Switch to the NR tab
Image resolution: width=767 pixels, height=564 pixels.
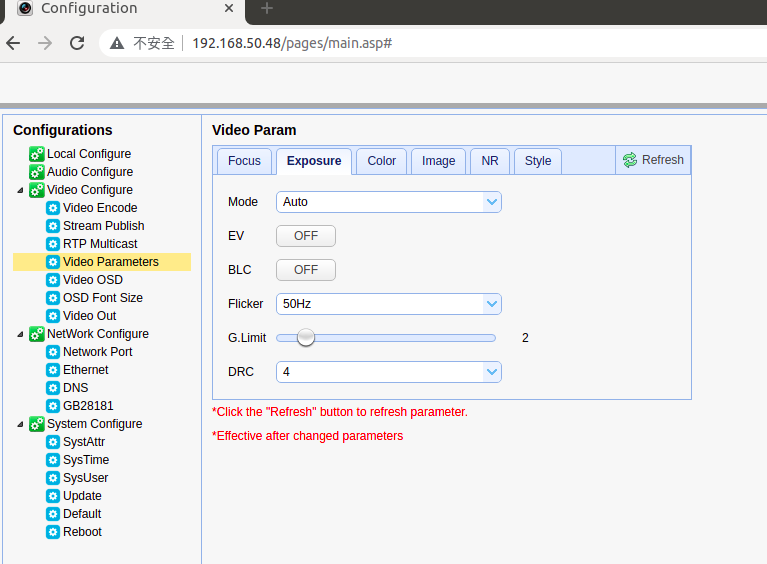tap(490, 161)
